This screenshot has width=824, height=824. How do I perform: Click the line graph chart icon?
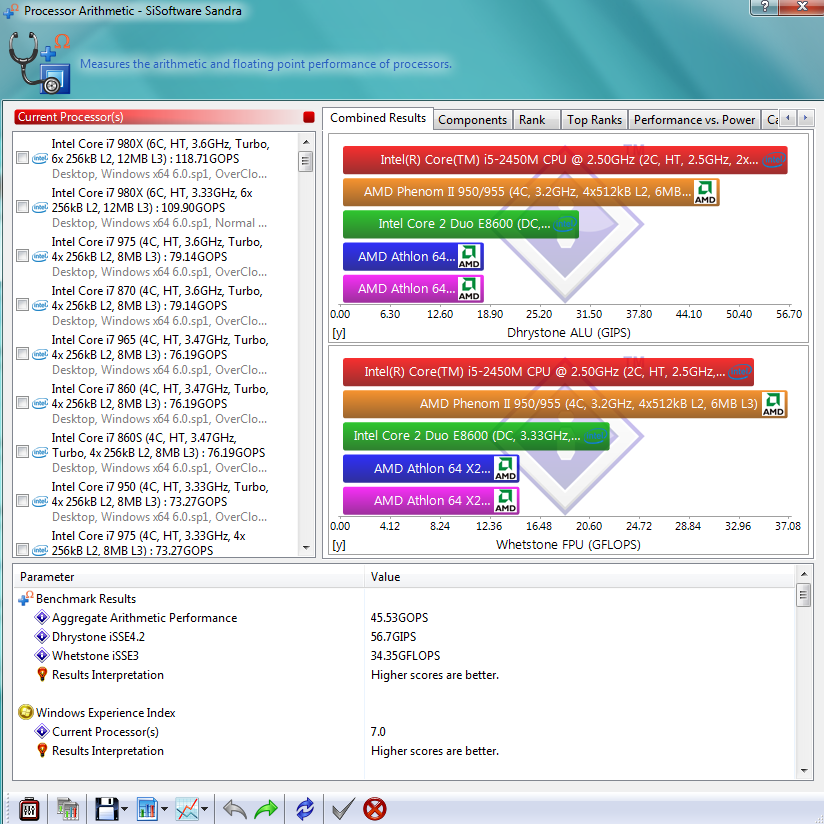pyautogui.click(x=187, y=809)
